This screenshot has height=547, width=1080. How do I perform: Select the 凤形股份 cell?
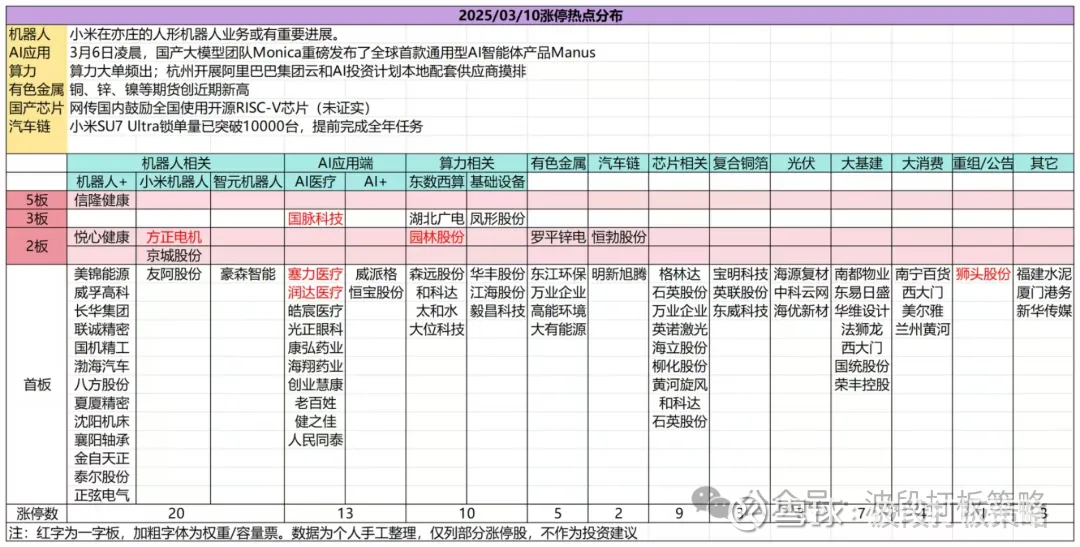pos(497,219)
